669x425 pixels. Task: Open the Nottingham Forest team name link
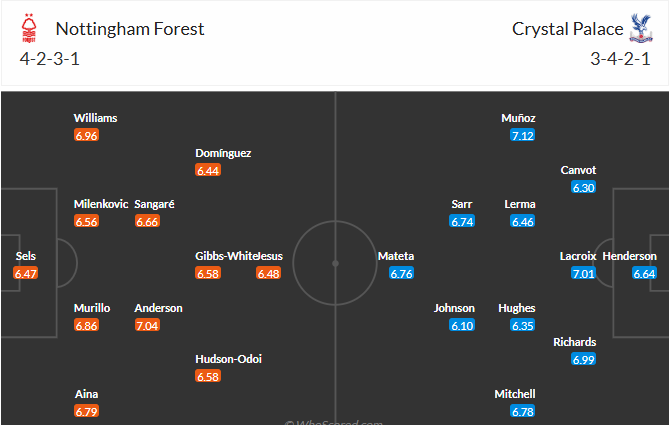tap(130, 29)
